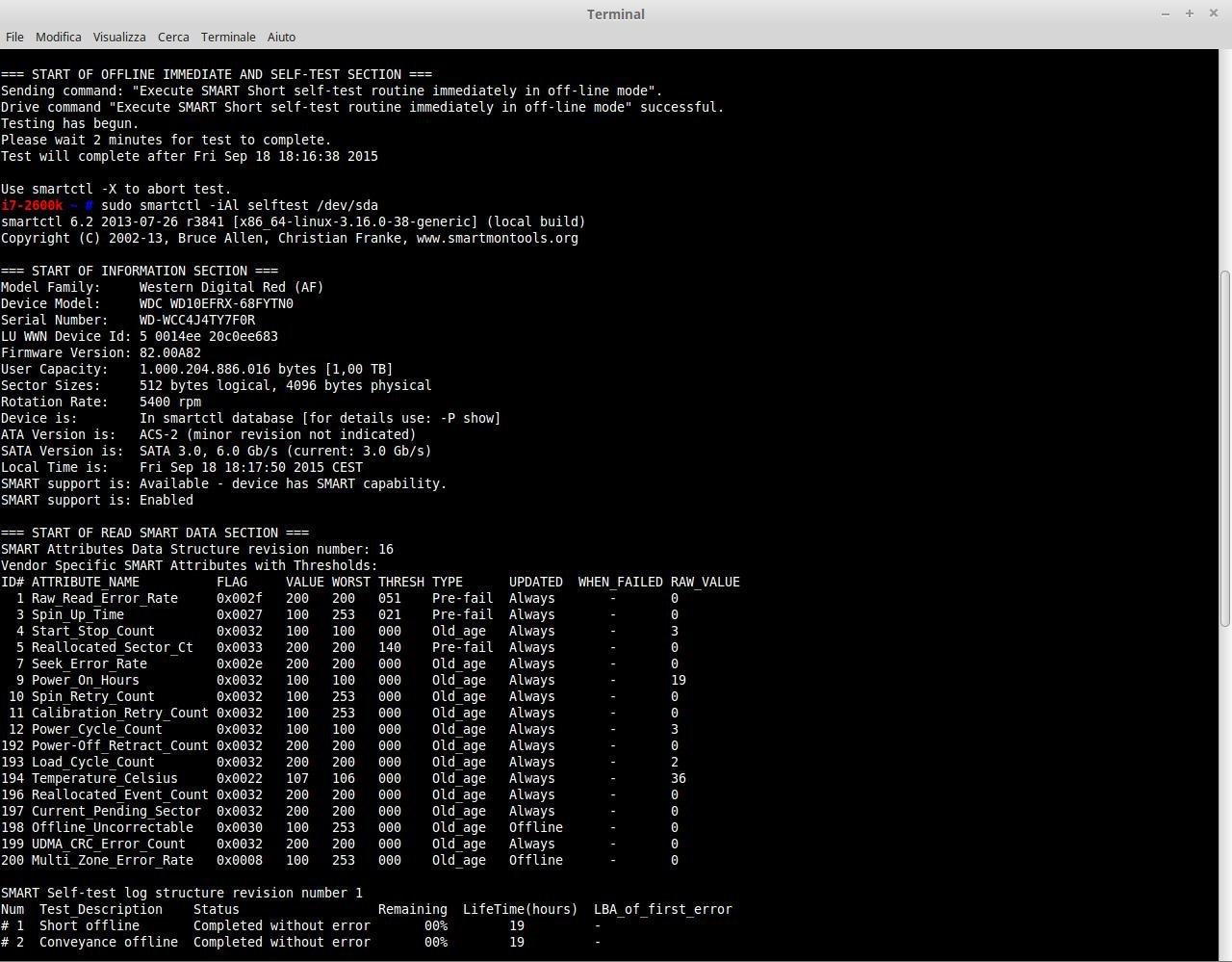This screenshot has height=962, width=1232.
Task: Click the flag value '0x0022'
Action: [240, 778]
